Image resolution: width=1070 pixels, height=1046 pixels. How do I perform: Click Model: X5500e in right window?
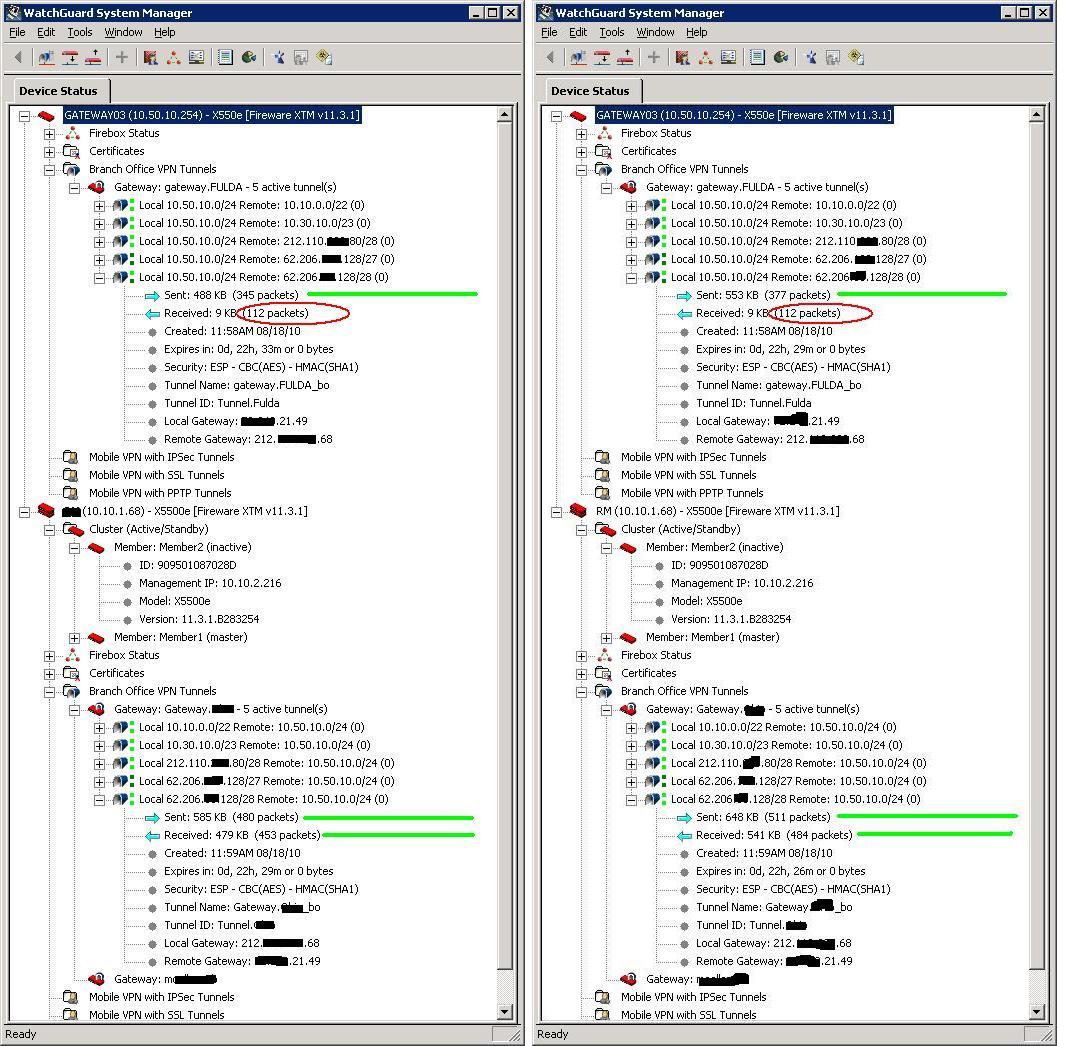point(706,601)
